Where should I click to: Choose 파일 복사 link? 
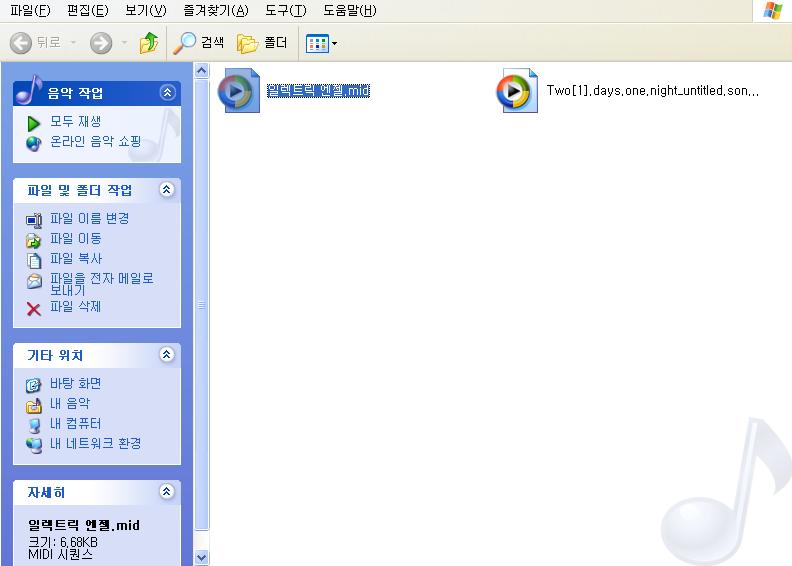coord(75,259)
